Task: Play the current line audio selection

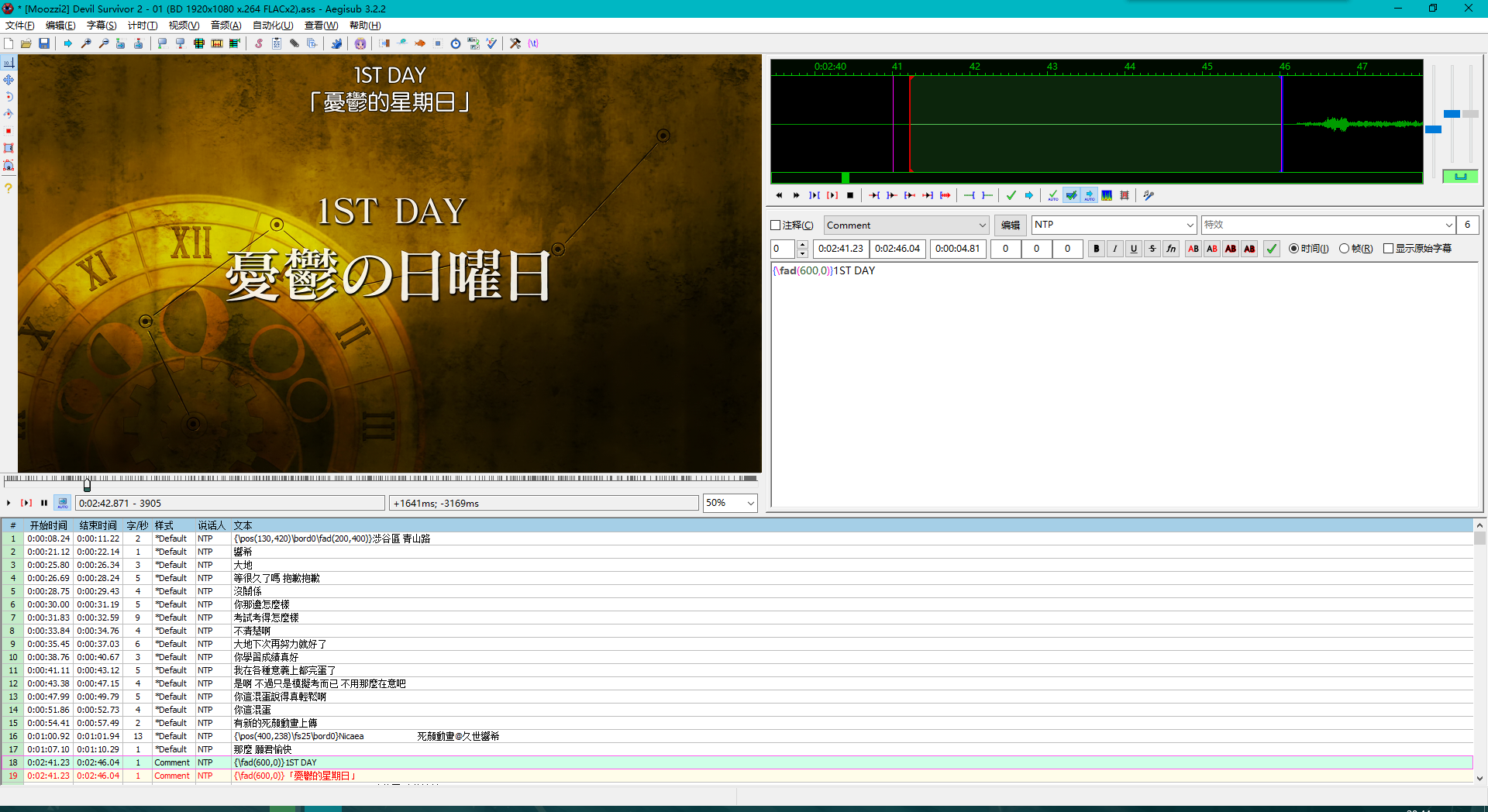Action: (832, 195)
